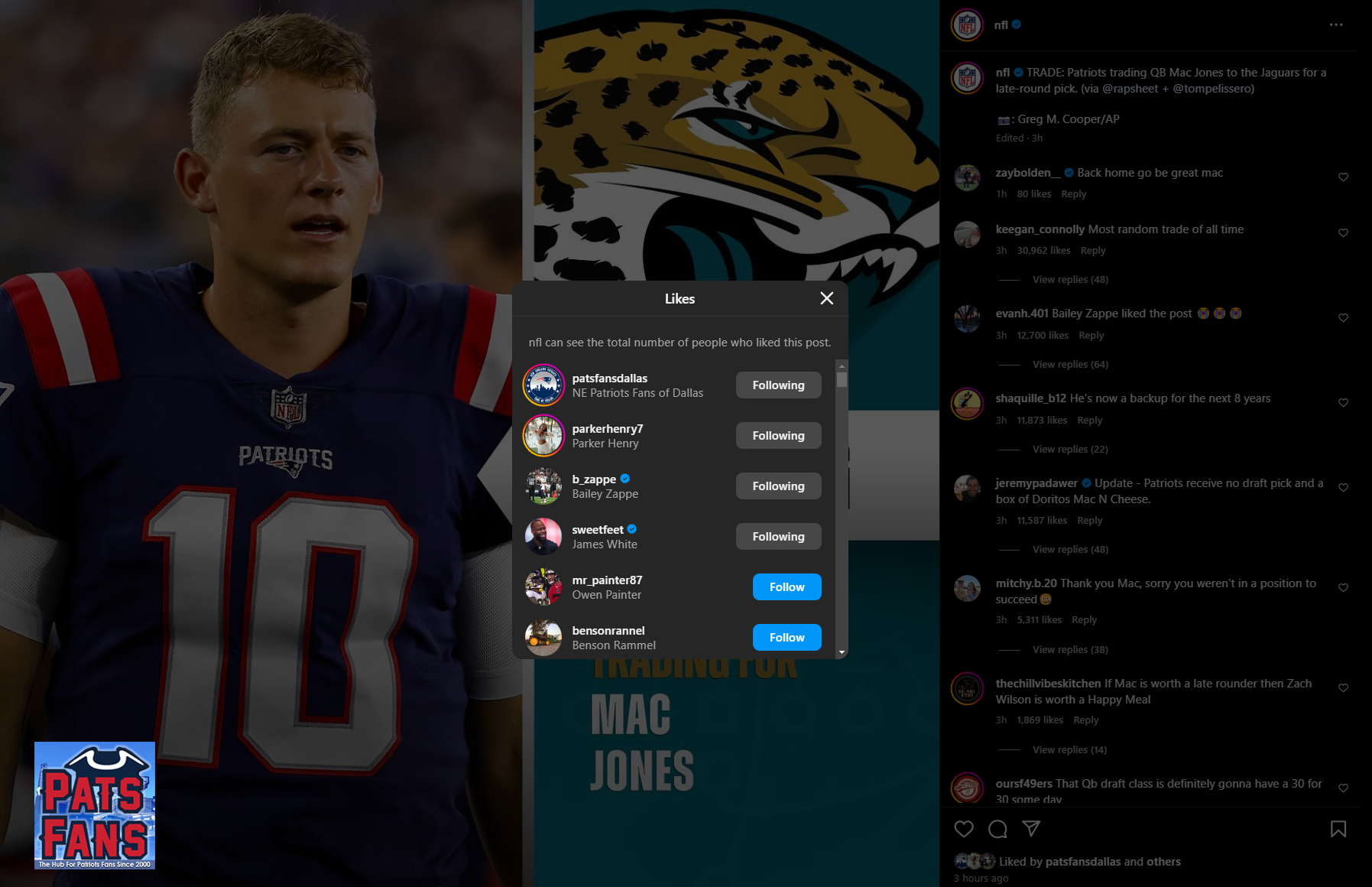
Task: Open mr_painter87 avatar in Likes list
Action: coord(543,586)
